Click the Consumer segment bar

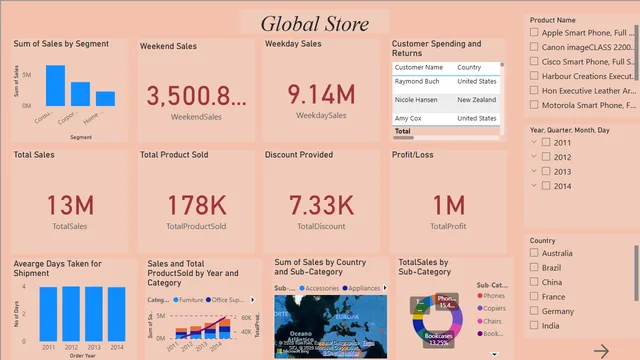pyautogui.click(x=56, y=86)
